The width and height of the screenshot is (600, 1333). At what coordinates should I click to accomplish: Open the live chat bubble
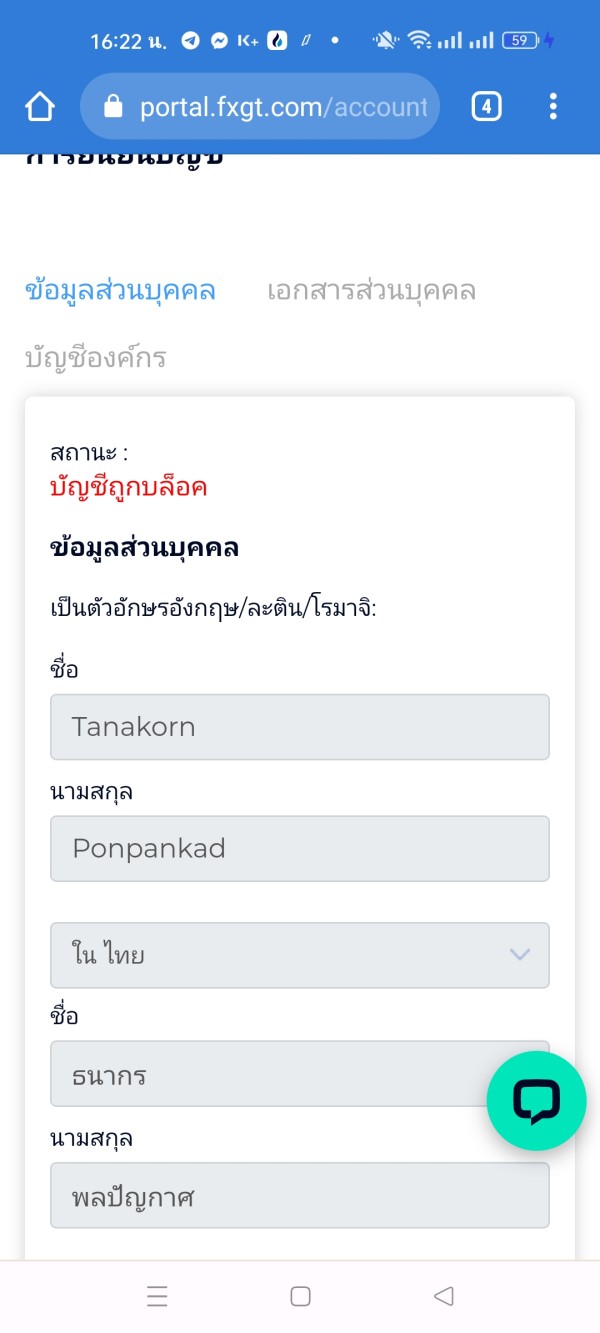[x=536, y=1101]
